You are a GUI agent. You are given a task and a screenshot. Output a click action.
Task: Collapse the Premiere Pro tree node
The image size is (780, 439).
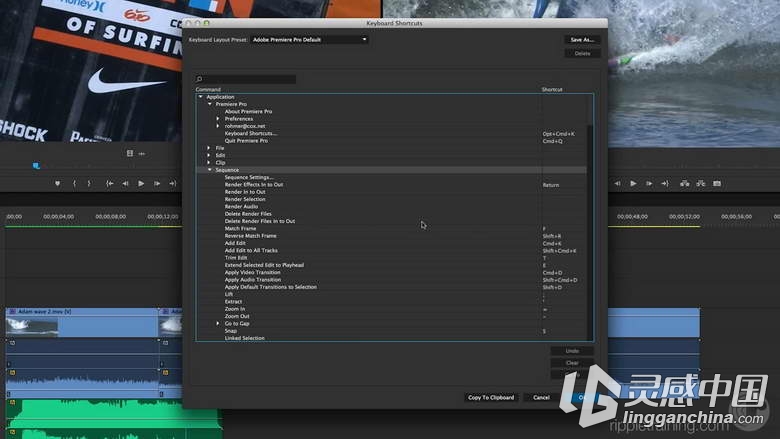coord(210,104)
